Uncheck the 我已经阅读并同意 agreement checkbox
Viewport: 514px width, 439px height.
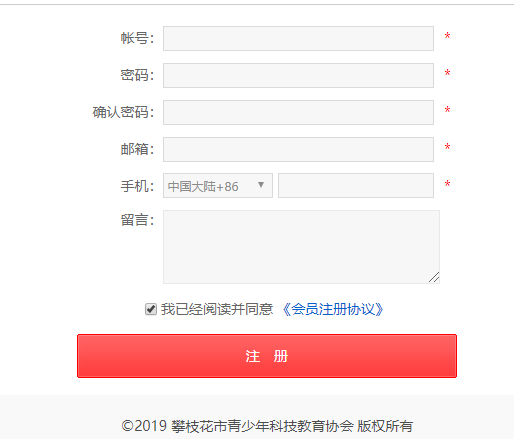(151, 309)
